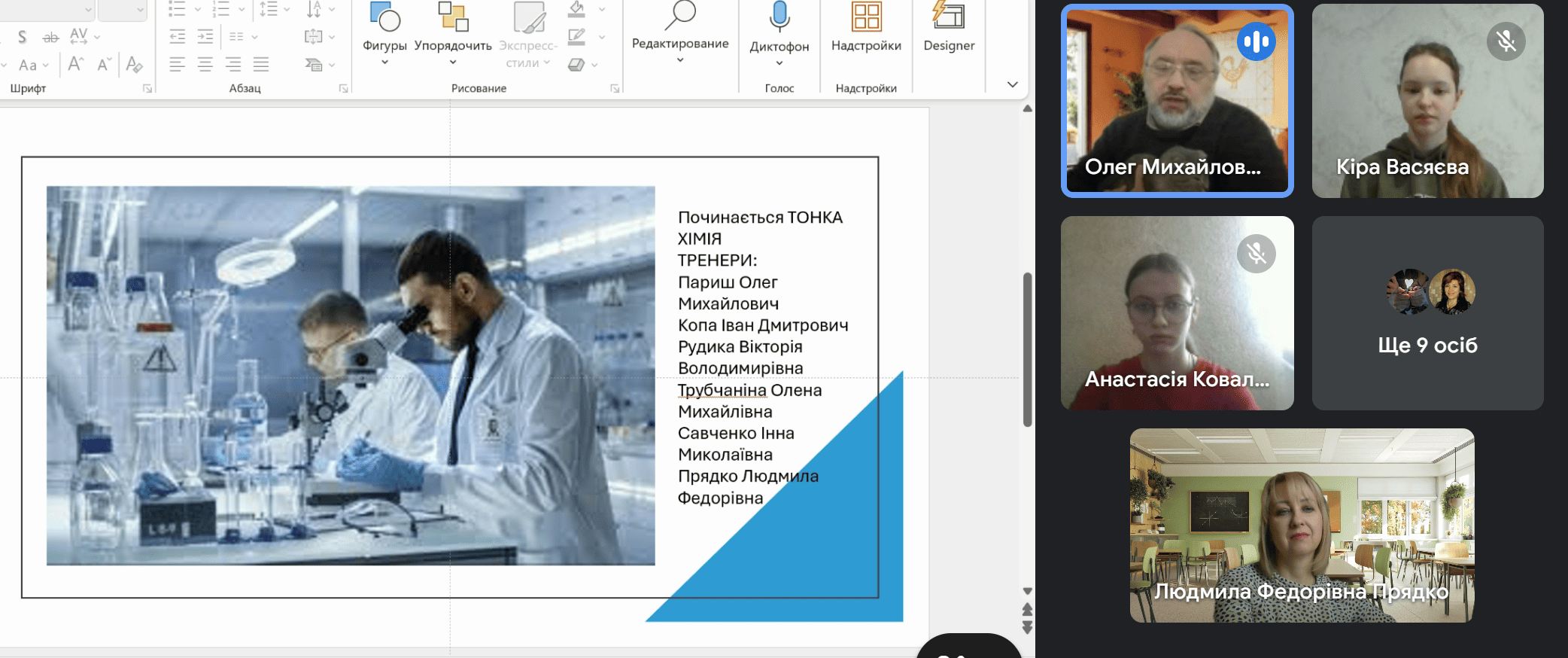Screen dimensions: 1568x658
Task: Open character spacing AV options
Action: pos(84,36)
